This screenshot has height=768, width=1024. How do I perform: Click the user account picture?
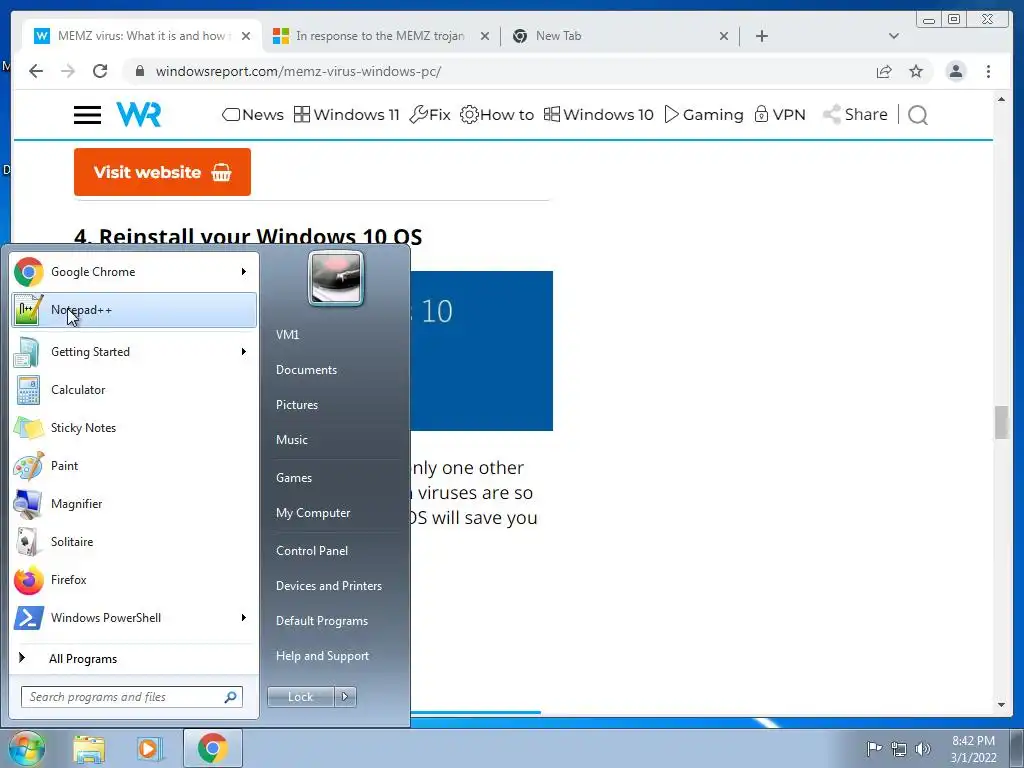pyautogui.click(x=336, y=278)
